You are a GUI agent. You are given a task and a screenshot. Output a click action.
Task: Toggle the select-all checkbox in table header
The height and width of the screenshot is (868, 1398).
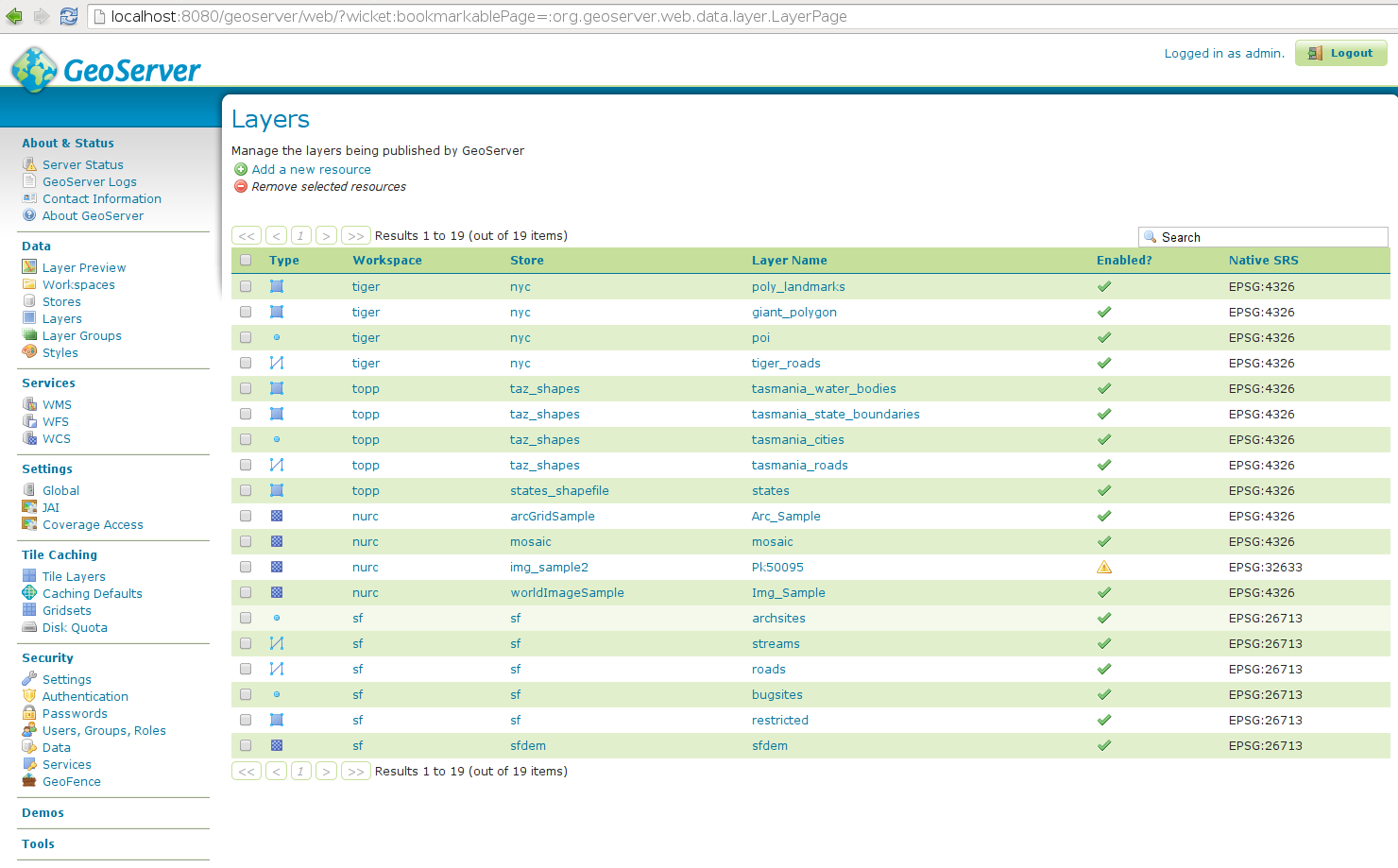coord(246,261)
